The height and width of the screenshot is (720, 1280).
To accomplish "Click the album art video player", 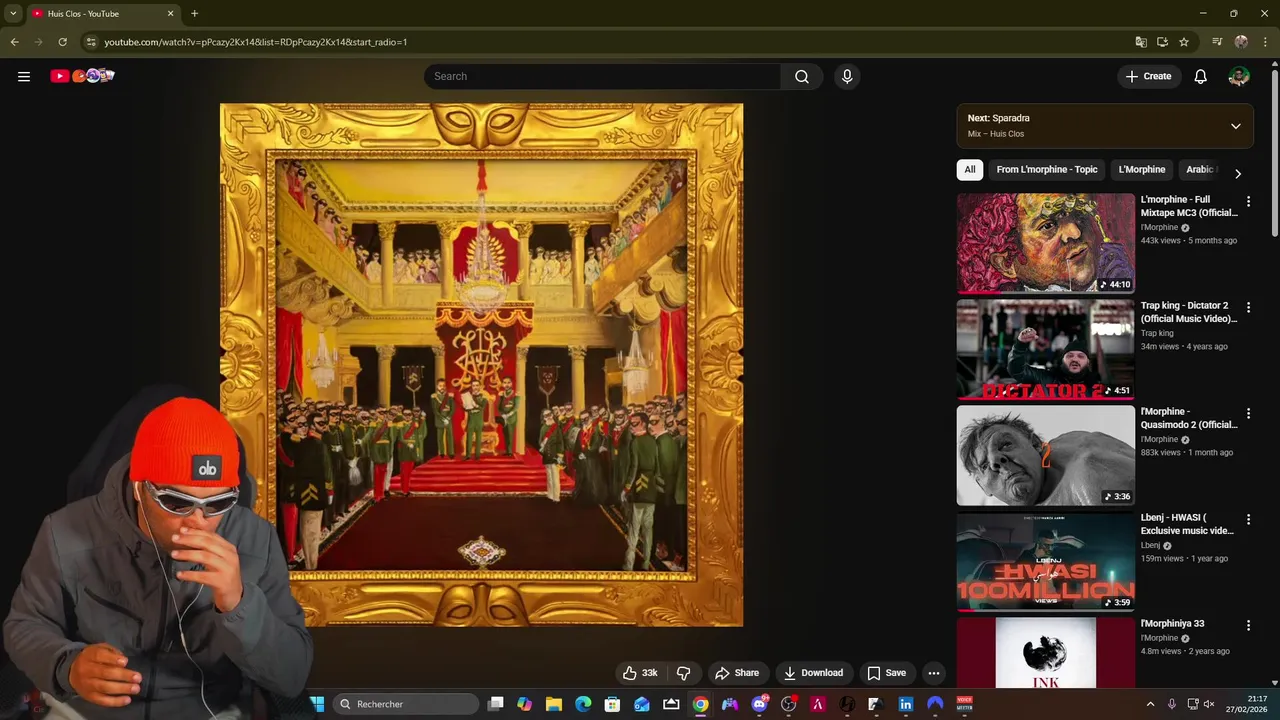I will tap(481, 365).
